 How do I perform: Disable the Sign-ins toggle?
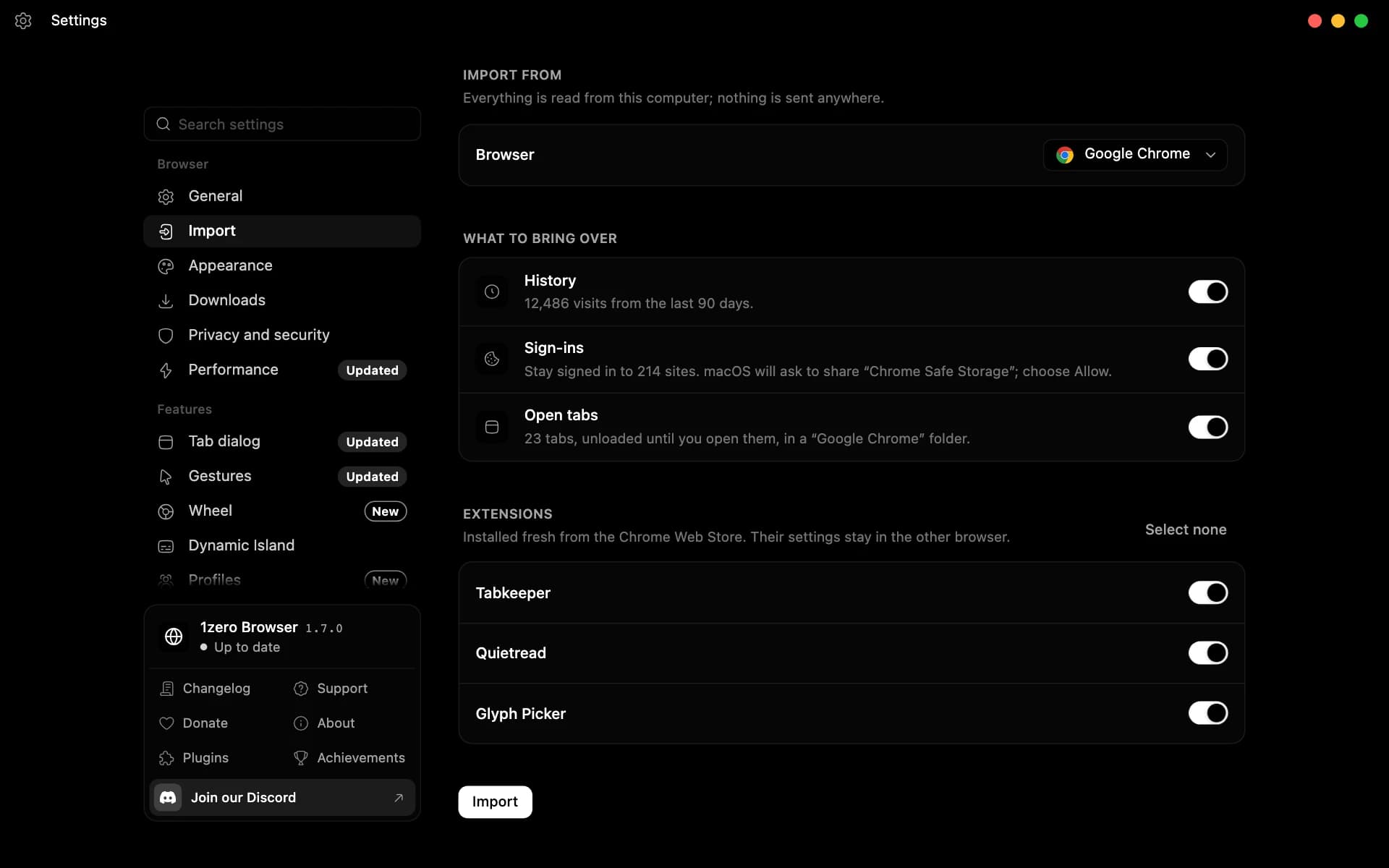[x=1208, y=359]
